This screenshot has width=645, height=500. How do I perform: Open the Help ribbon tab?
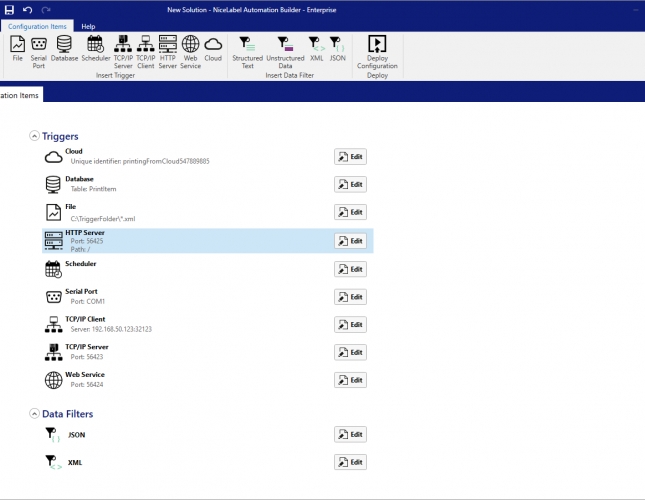click(x=88, y=26)
